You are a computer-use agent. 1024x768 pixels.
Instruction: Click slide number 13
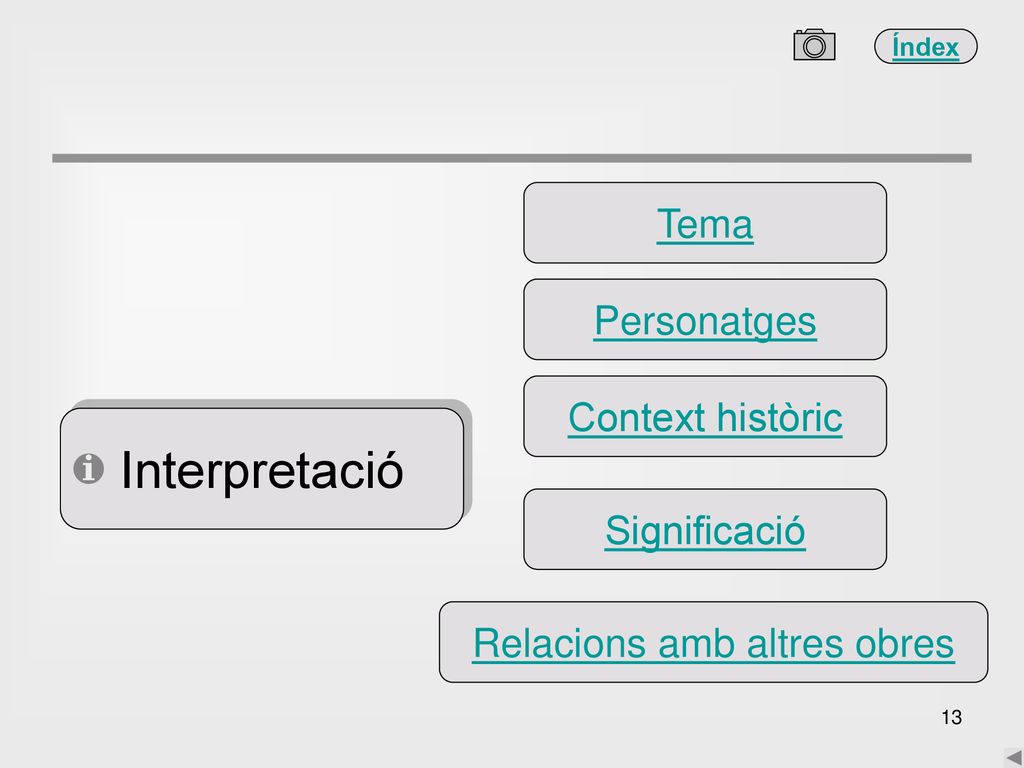[x=952, y=717]
